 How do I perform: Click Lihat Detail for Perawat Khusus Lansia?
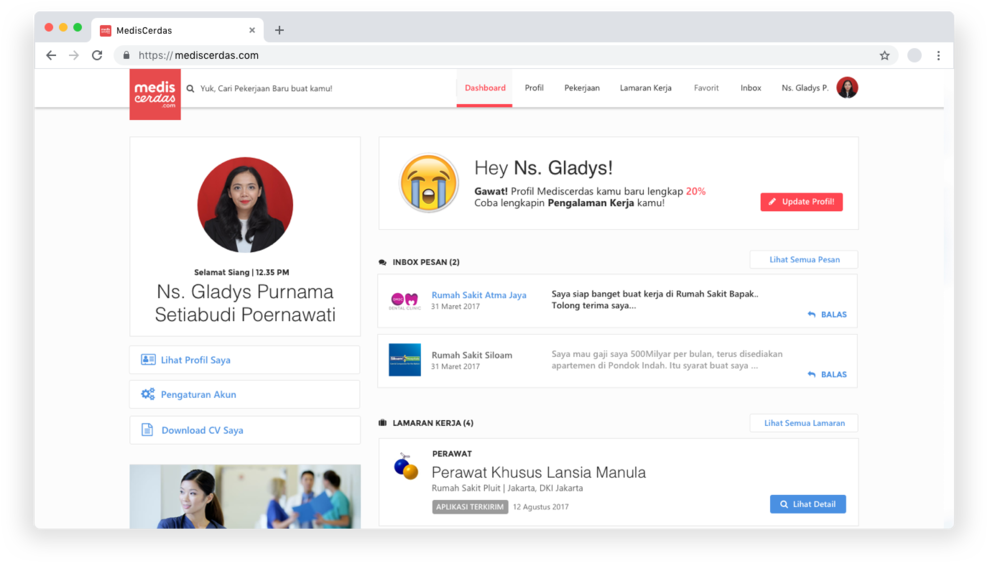pos(807,504)
